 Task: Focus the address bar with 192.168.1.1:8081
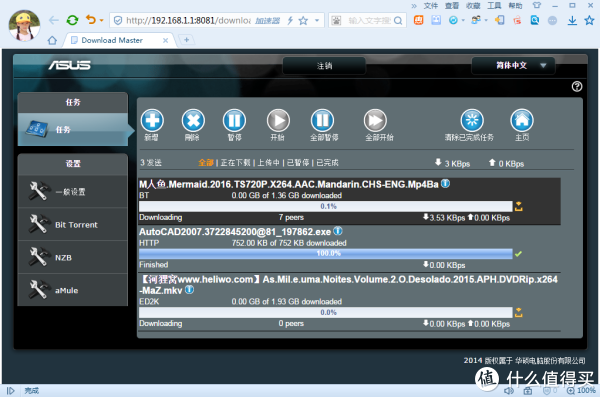coord(188,20)
